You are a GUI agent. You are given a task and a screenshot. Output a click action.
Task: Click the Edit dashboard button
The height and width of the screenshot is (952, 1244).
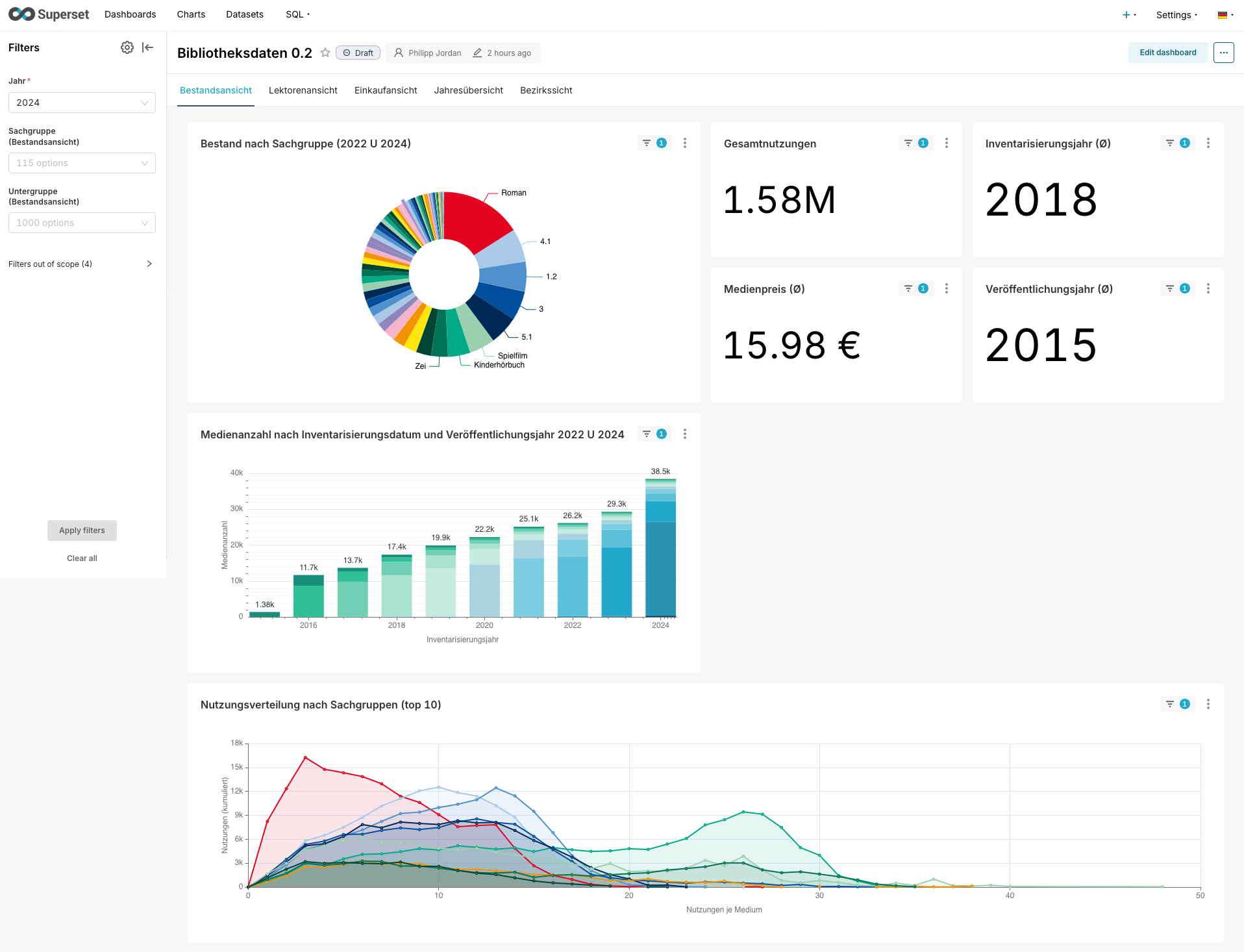(x=1167, y=53)
